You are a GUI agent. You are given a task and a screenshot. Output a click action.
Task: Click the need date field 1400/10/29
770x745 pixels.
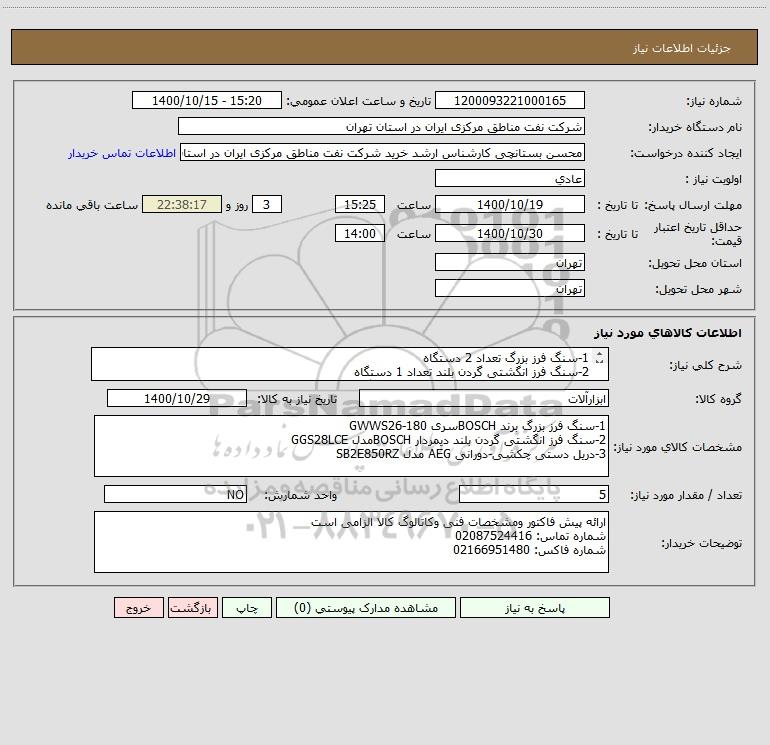[x=177, y=398]
